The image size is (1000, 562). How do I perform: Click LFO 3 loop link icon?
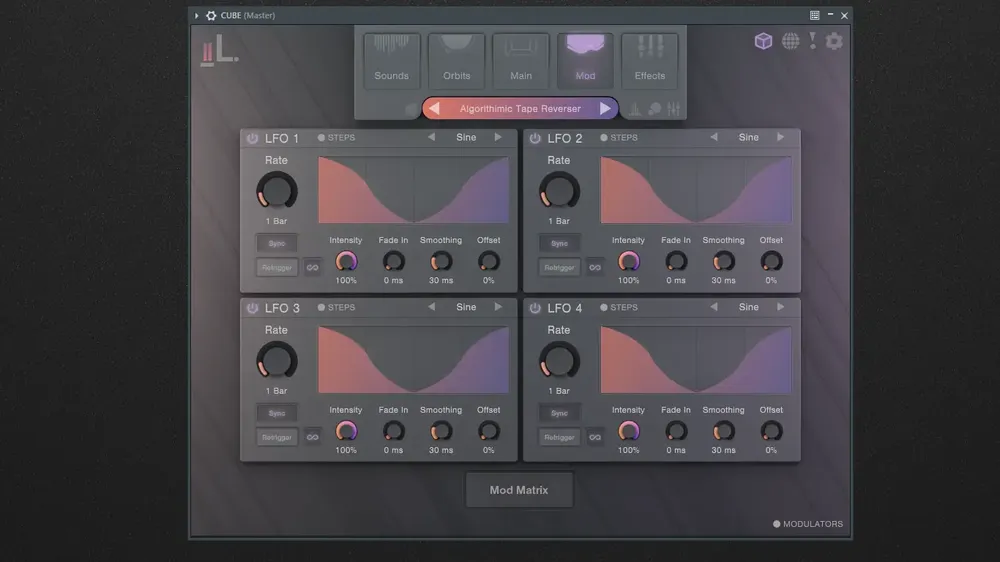[312, 437]
